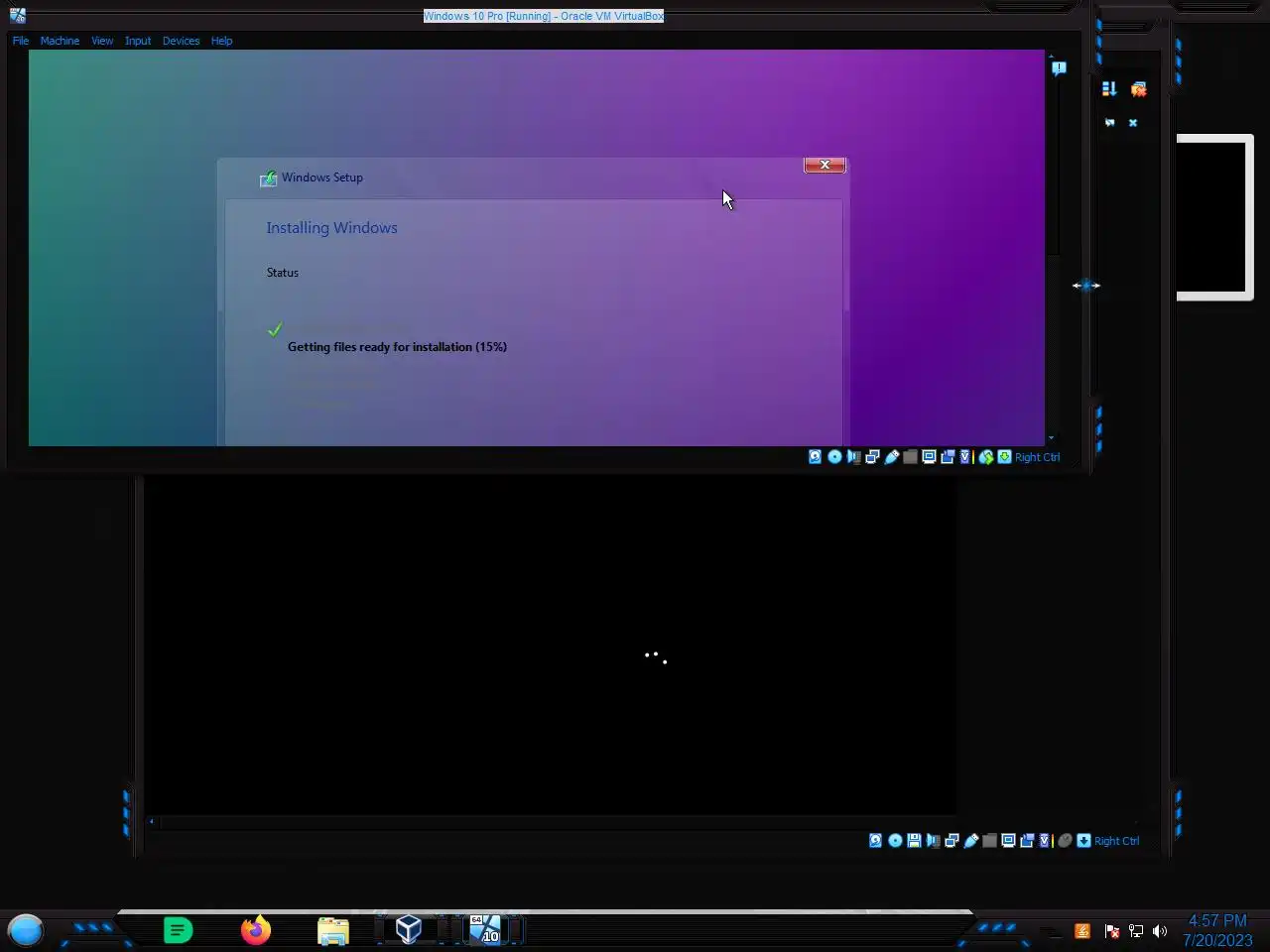Click recording indicator in Windows 10 Pro status bar

(x=948, y=457)
